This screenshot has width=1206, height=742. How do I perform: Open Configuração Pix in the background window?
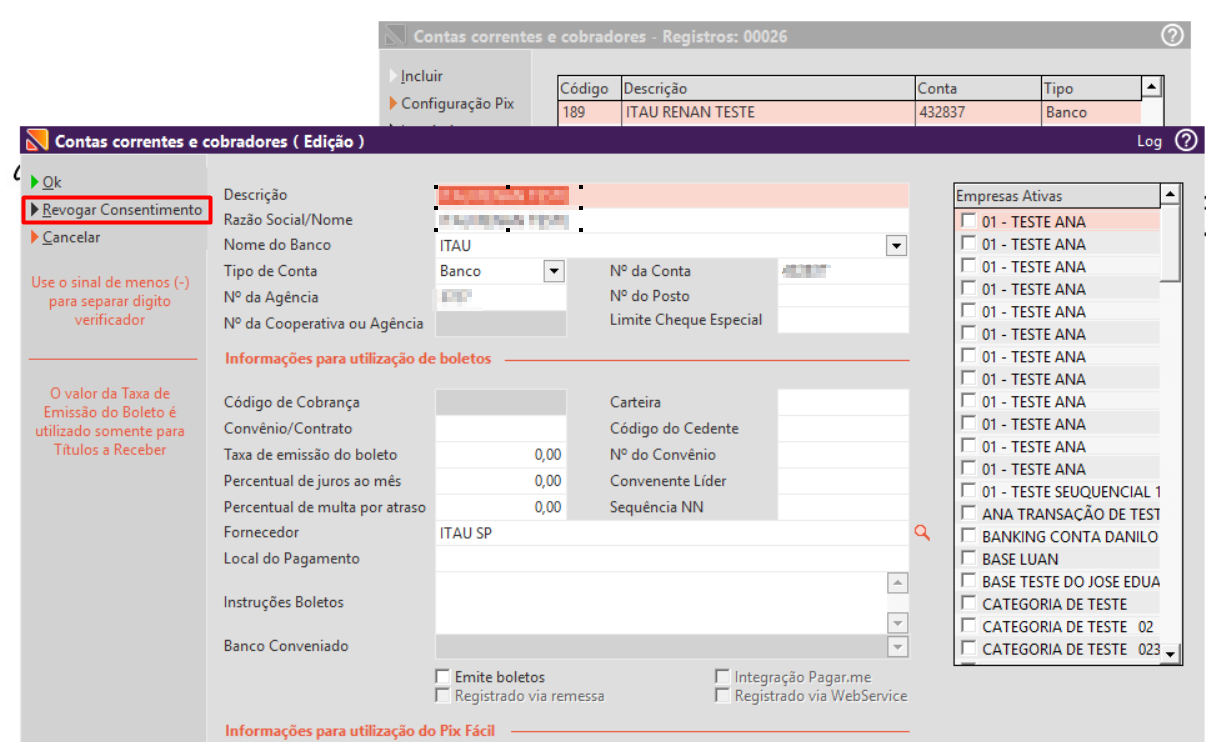(x=456, y=103)
